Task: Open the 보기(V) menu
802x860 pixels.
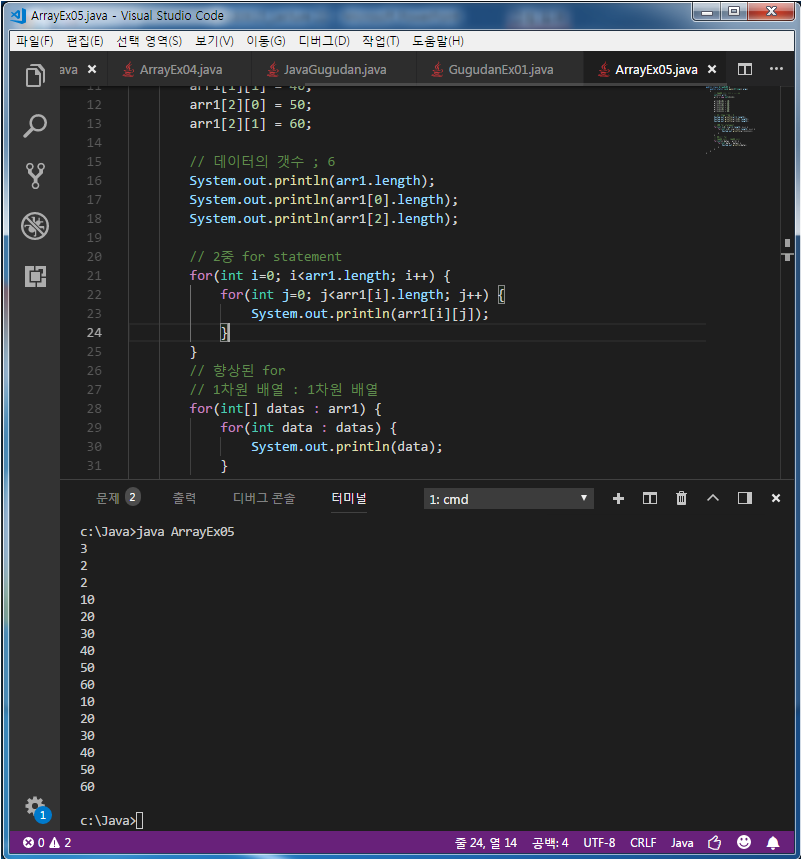Action: 214,41
